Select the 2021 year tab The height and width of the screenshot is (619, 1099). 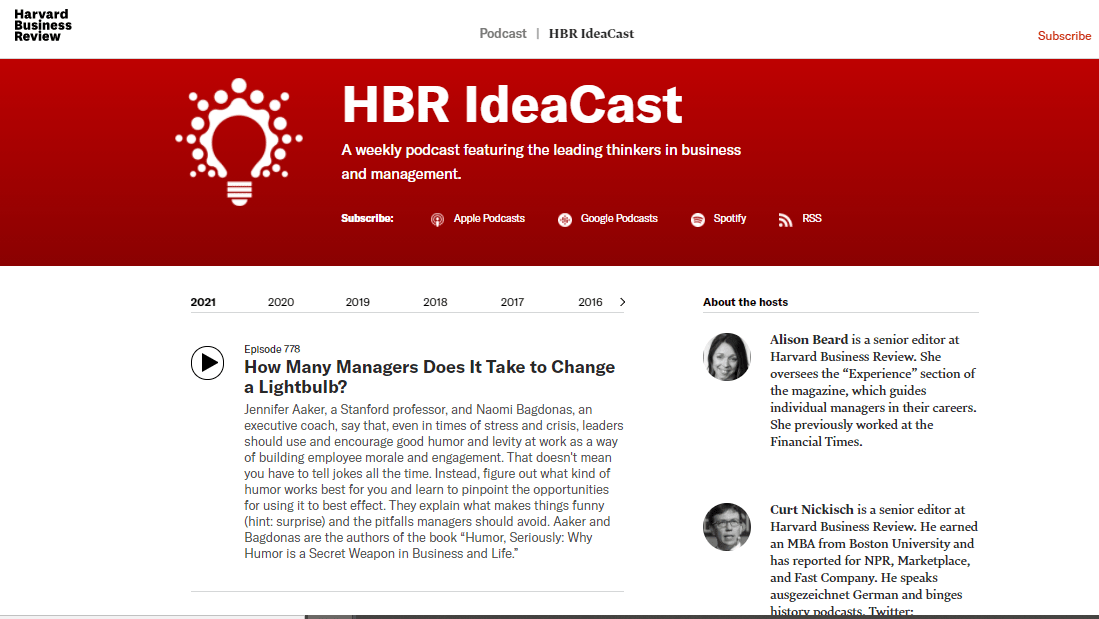203,302
